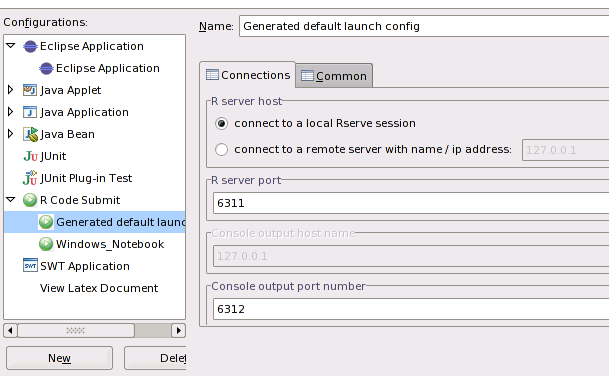Click the Java Applet icon

(x=30, y=90)
